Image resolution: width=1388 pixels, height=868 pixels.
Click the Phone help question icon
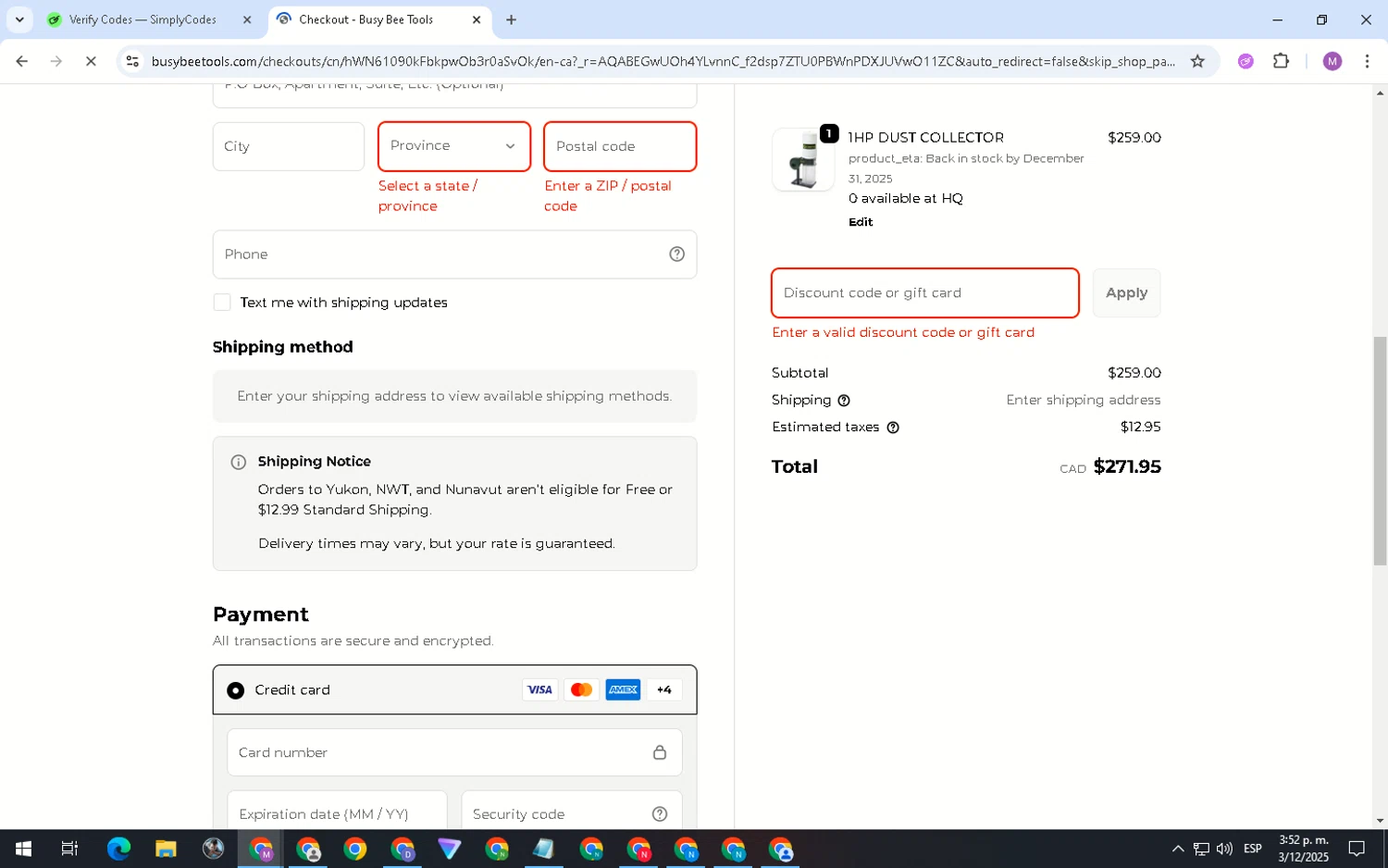click(676, 254)
